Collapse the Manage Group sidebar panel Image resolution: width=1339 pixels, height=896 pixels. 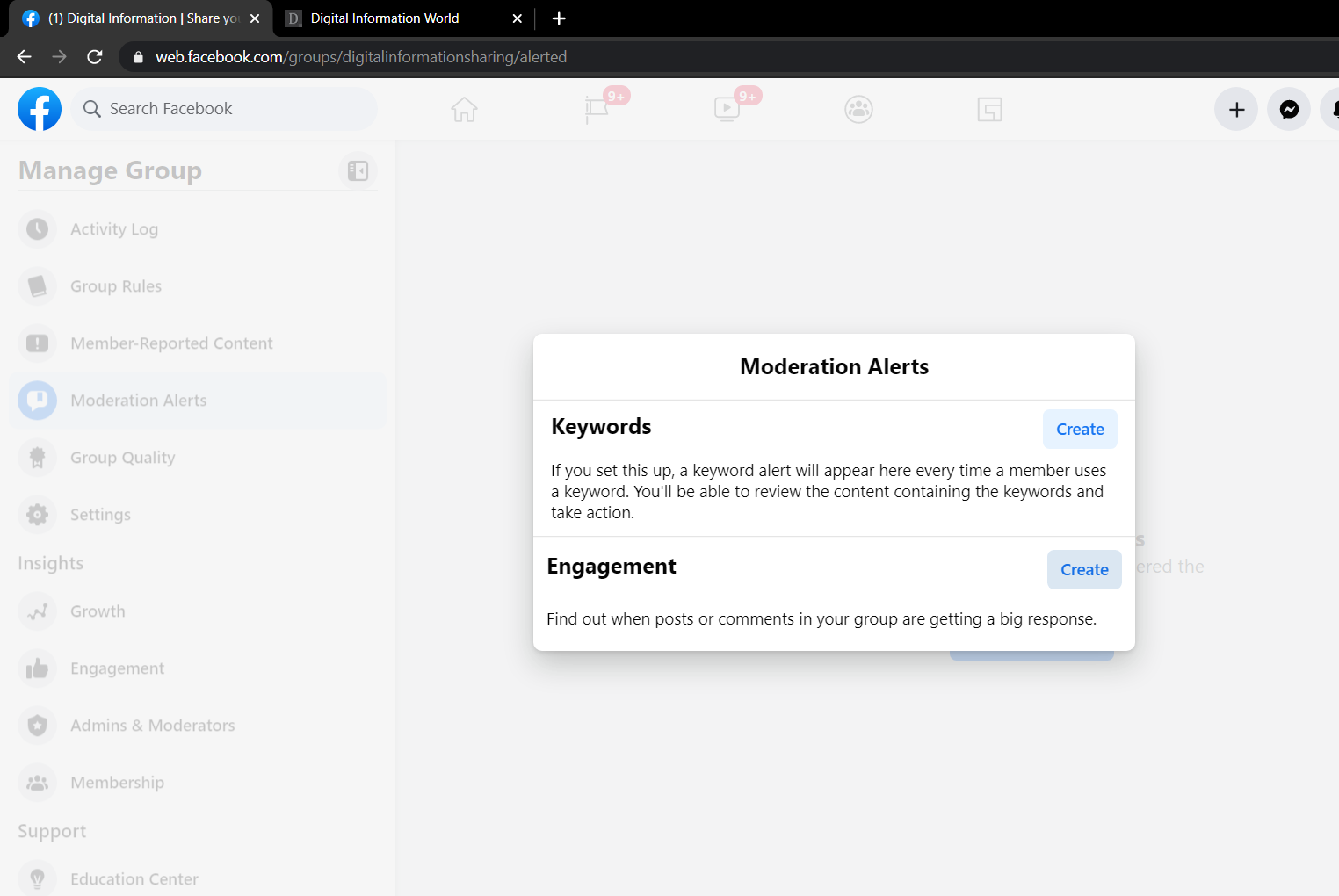[358, 170]
